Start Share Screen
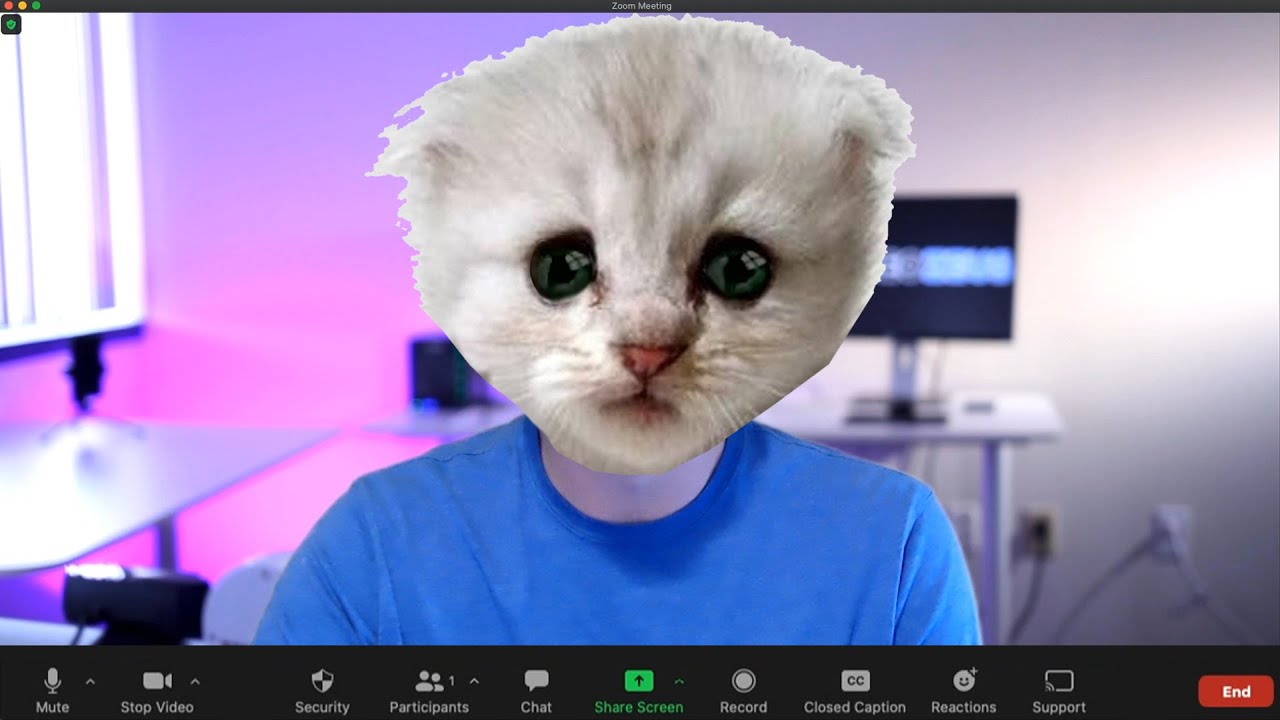 (638, 691)
